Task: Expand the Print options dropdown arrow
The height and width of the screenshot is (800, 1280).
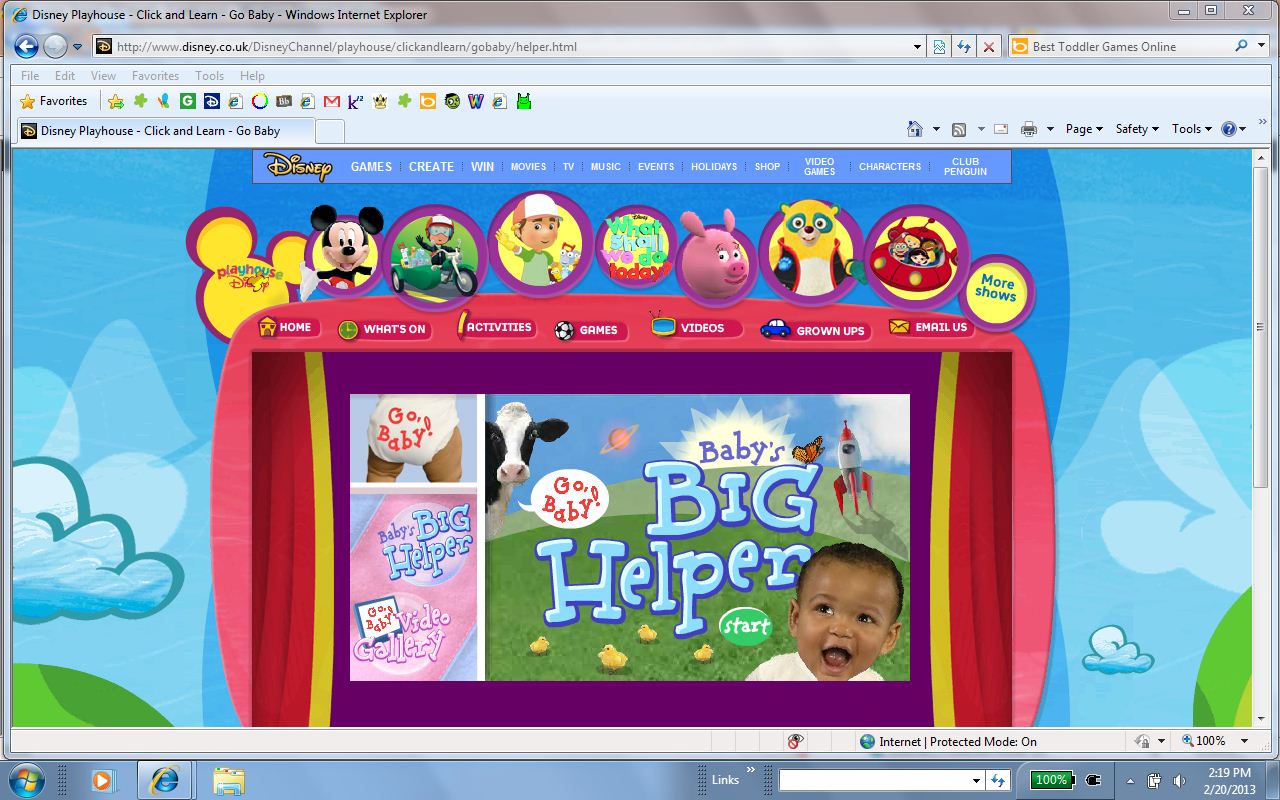Action: (1050, 129)
